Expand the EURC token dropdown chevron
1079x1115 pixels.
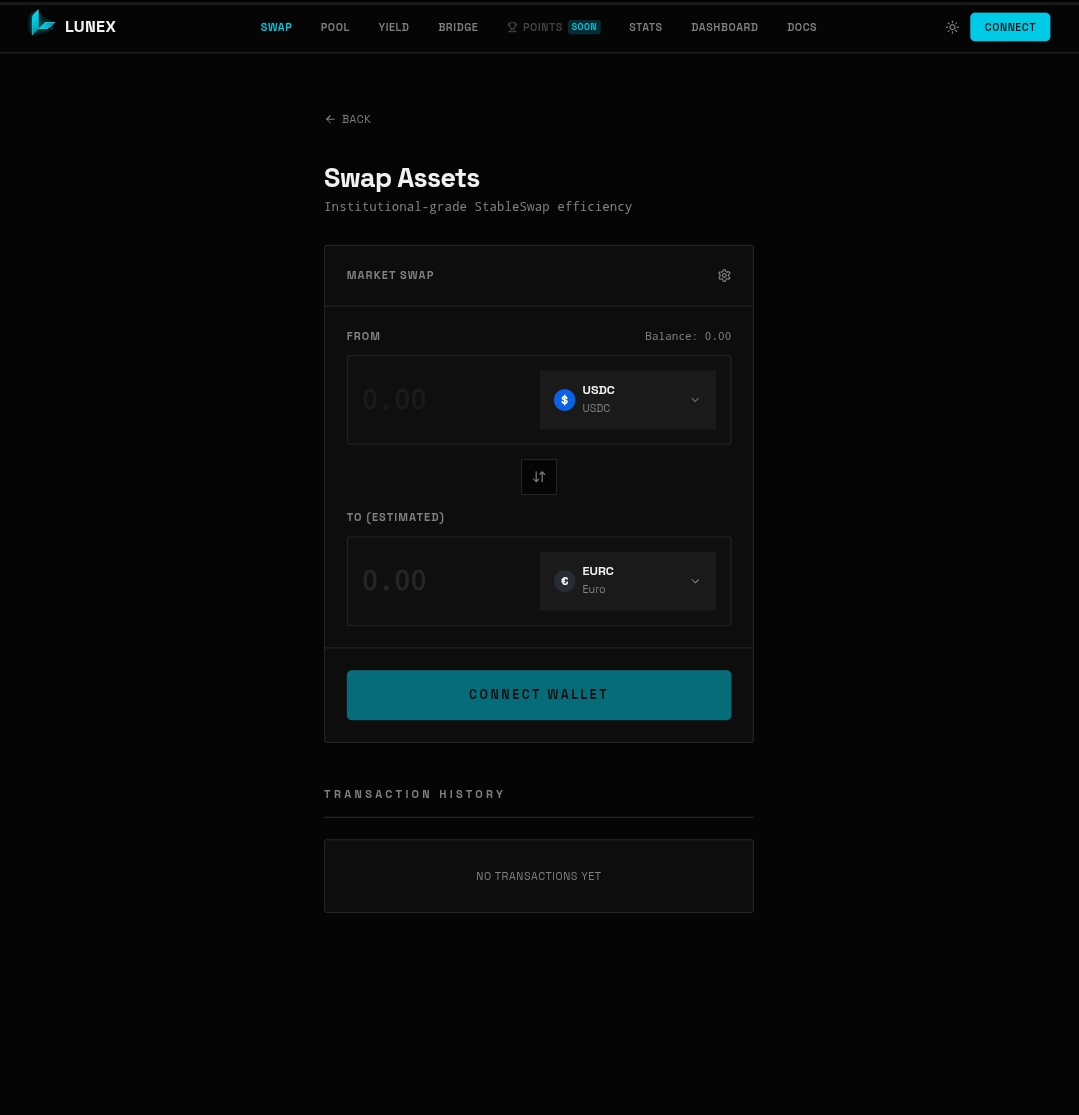point(695,581)
